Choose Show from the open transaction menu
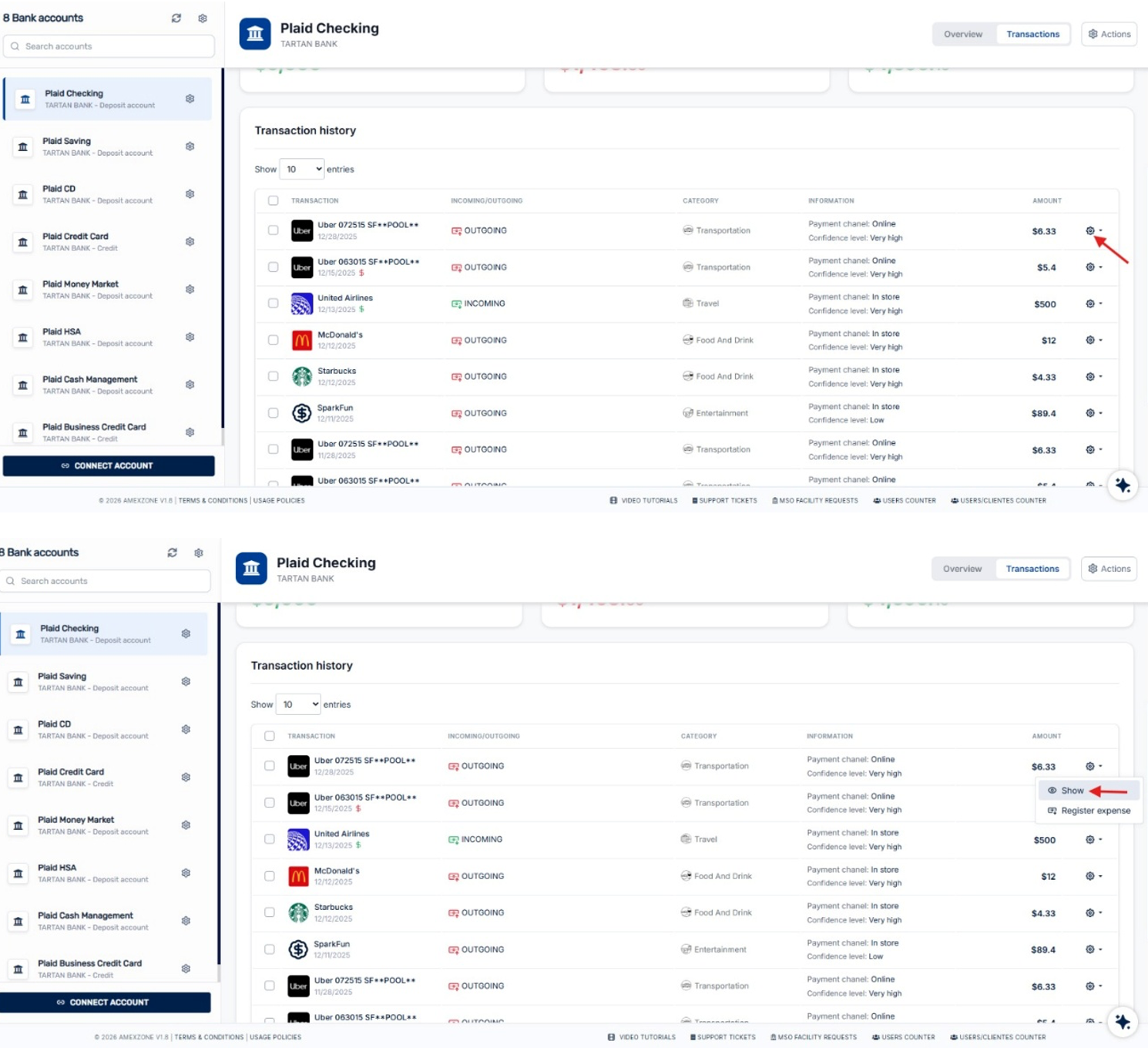The height and width of the screenshot is (1048, 1148). click(x=1072, y=791)
